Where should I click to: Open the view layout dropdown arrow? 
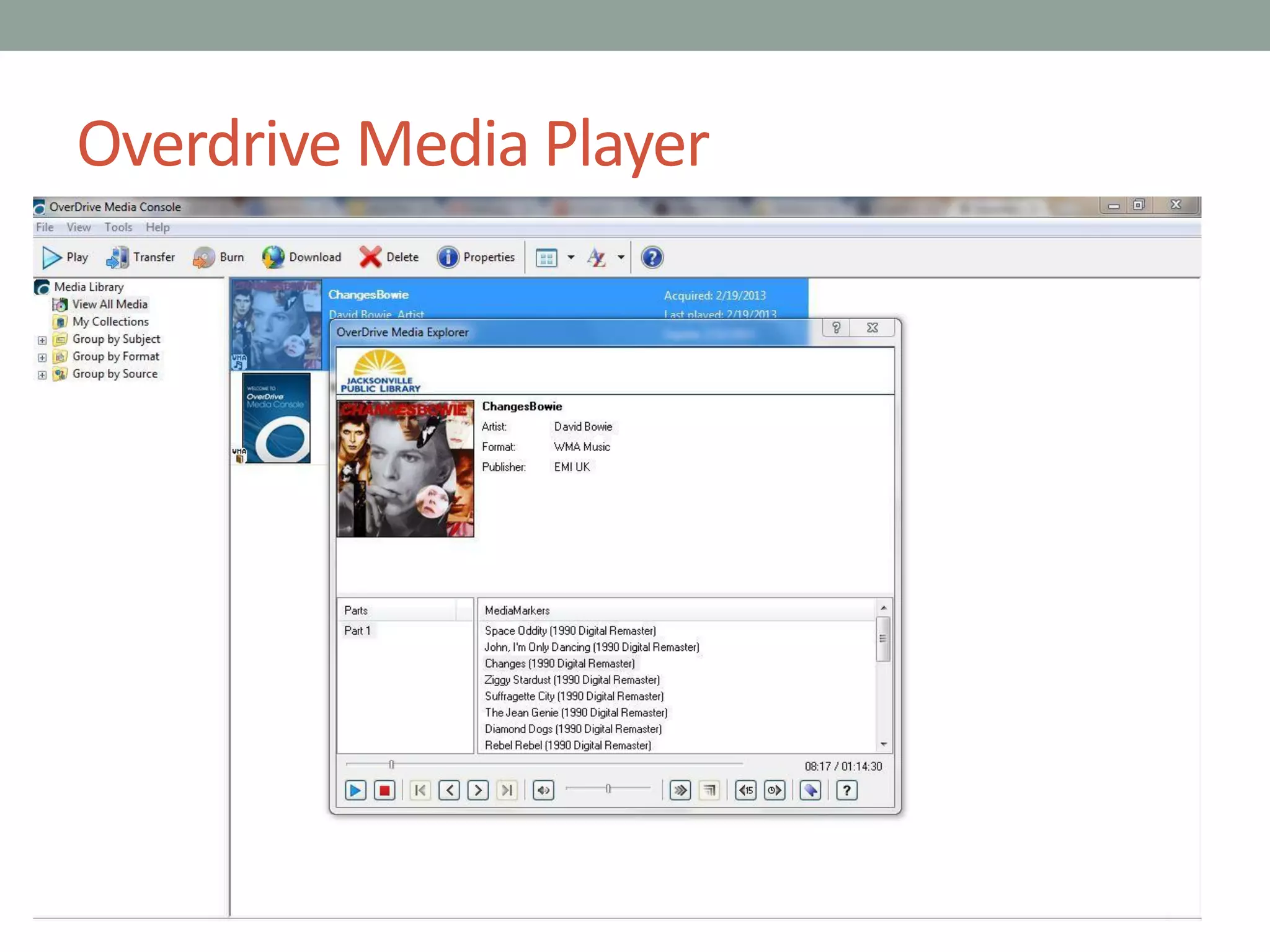coord(571,257)
